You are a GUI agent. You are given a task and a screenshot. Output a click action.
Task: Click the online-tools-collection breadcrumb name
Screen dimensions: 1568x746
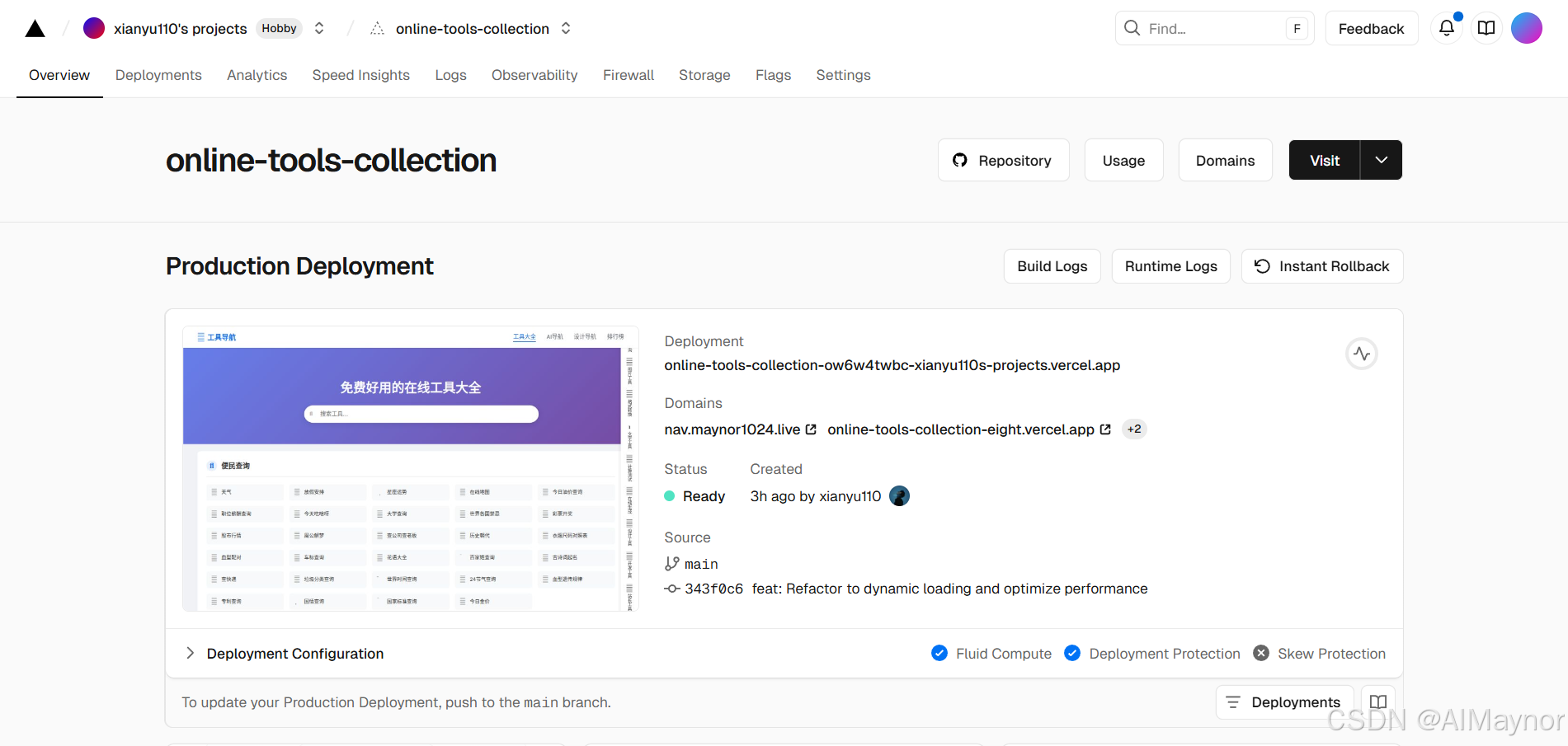point(473,29)
